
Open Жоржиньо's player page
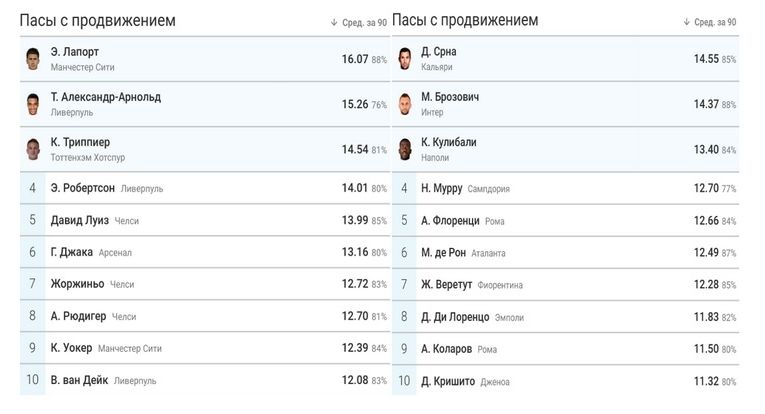(78, 284)
